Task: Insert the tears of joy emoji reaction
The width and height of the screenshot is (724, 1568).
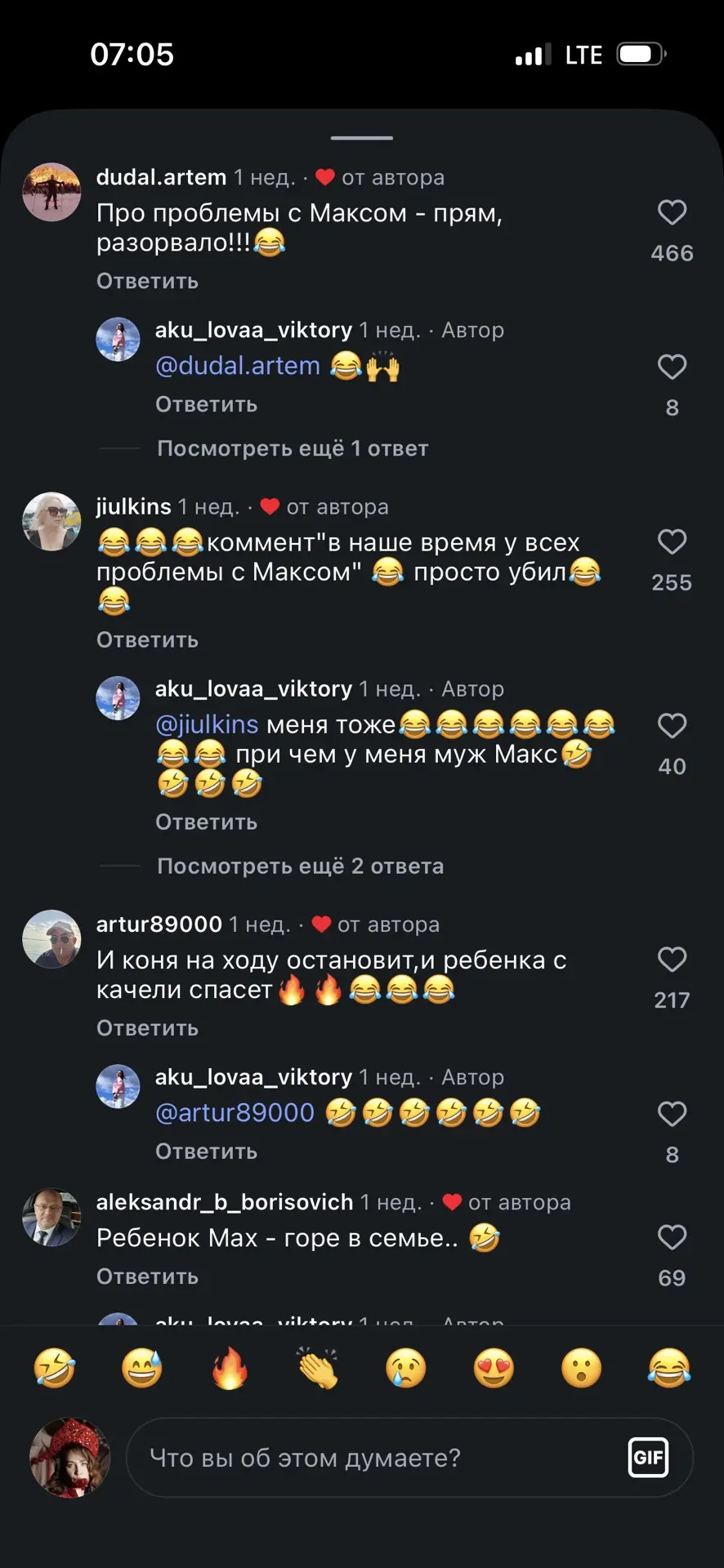Action: (x=669, y=1368)
